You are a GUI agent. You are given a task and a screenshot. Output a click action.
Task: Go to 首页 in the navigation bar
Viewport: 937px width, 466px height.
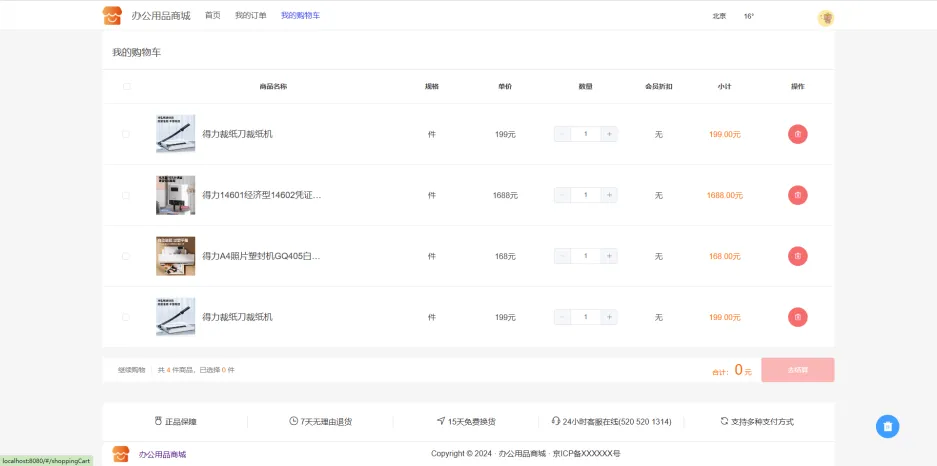(213, 16)
